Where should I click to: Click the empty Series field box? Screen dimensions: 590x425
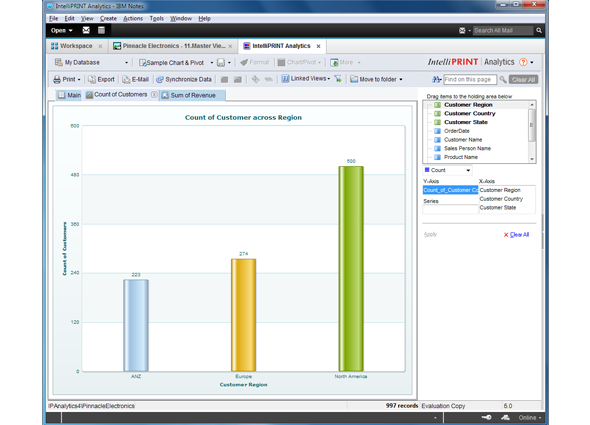[x=450, y=209]
